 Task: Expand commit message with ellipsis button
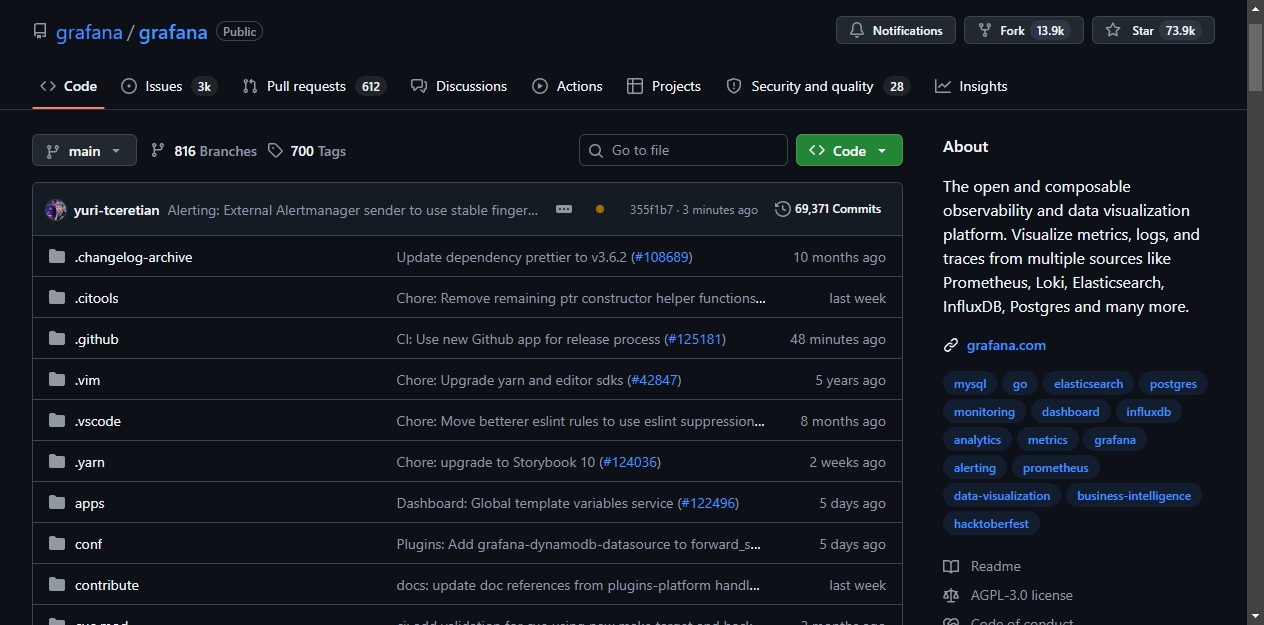pyautogui.click(x=564, y=209)
